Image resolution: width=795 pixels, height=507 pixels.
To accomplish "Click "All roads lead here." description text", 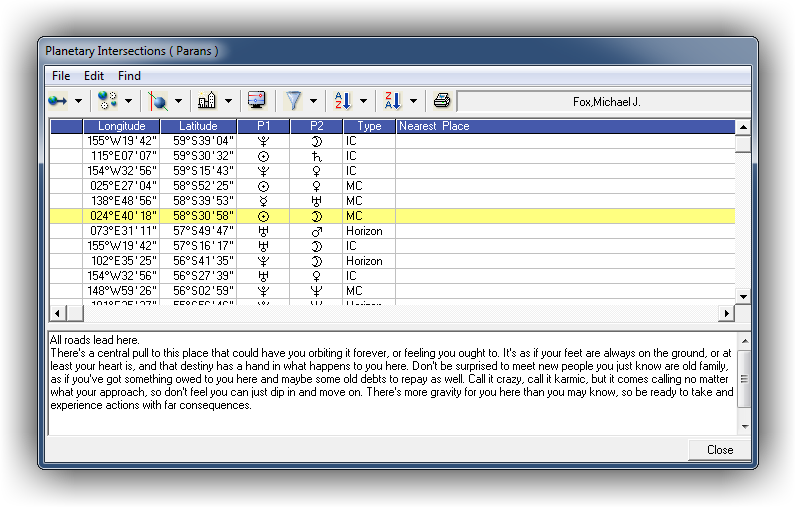I will coord(95,340).
